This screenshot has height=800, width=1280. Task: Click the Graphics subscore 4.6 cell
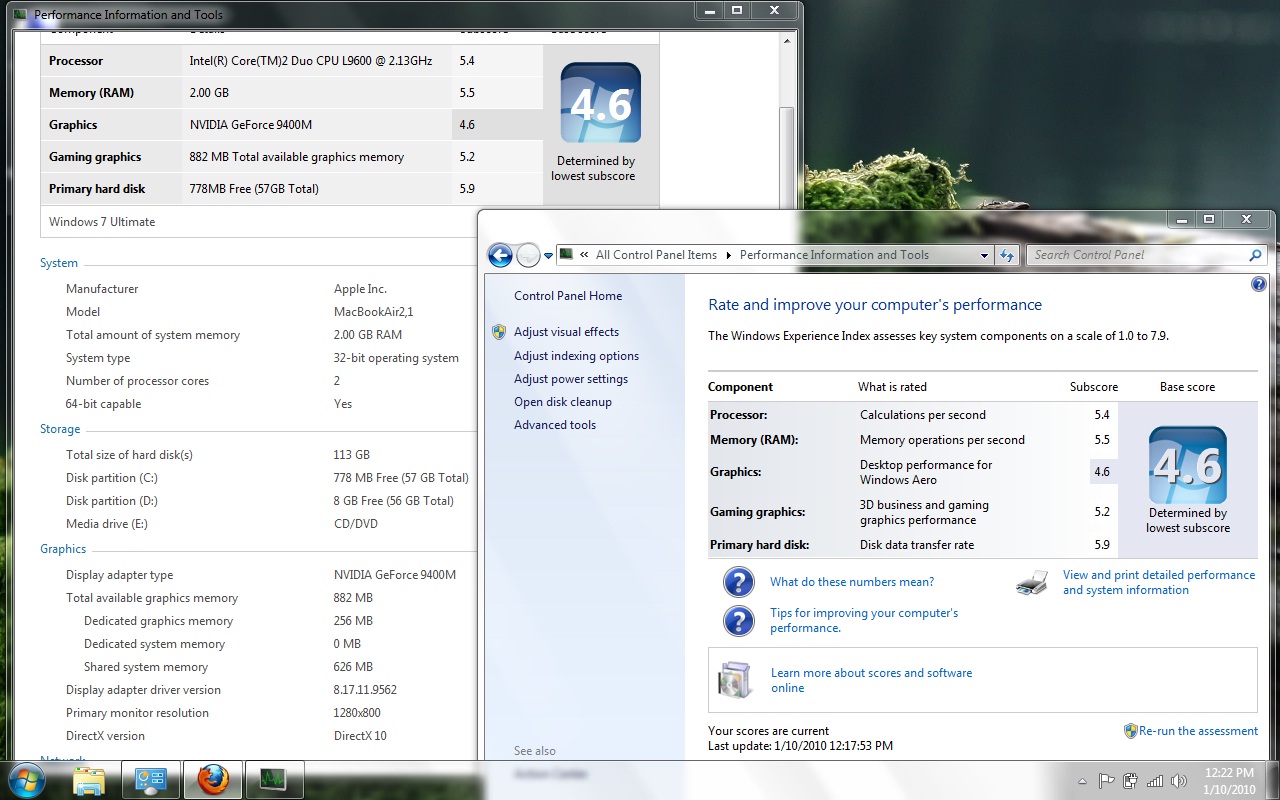pyautogui.click(x=1102, y=472)
